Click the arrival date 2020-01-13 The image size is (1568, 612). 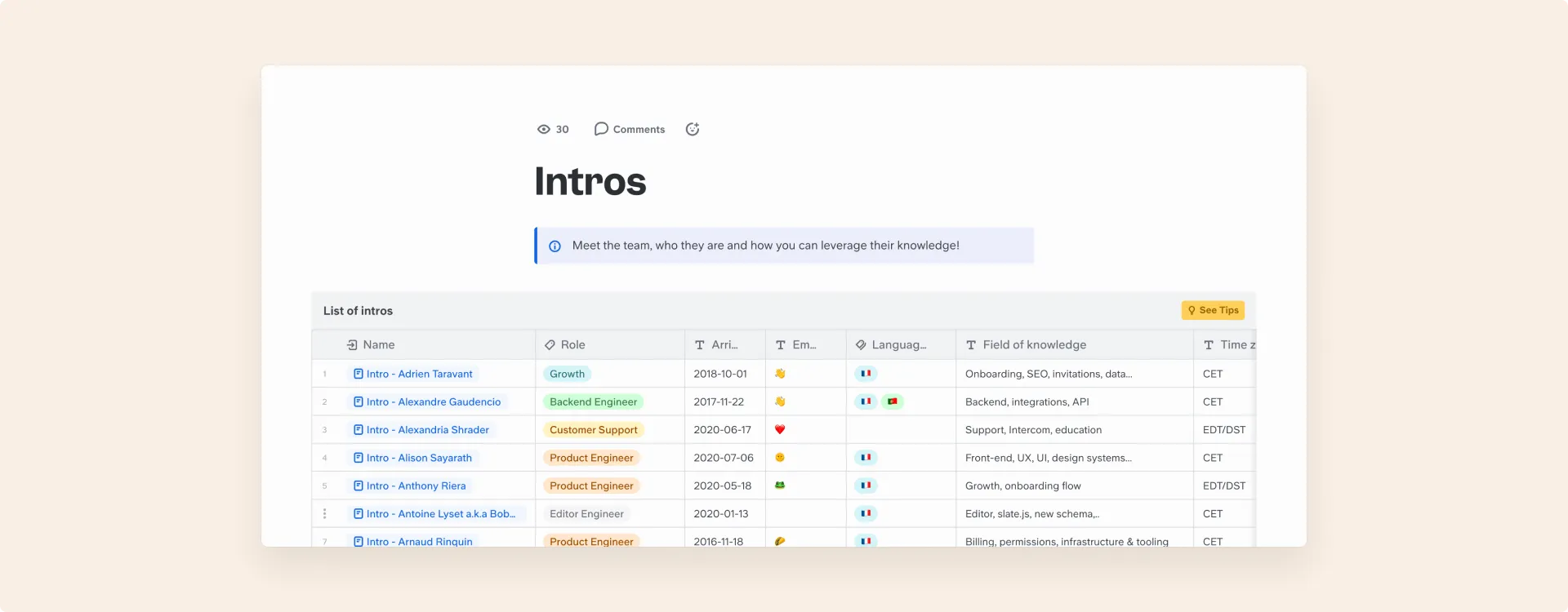(721, 514)
